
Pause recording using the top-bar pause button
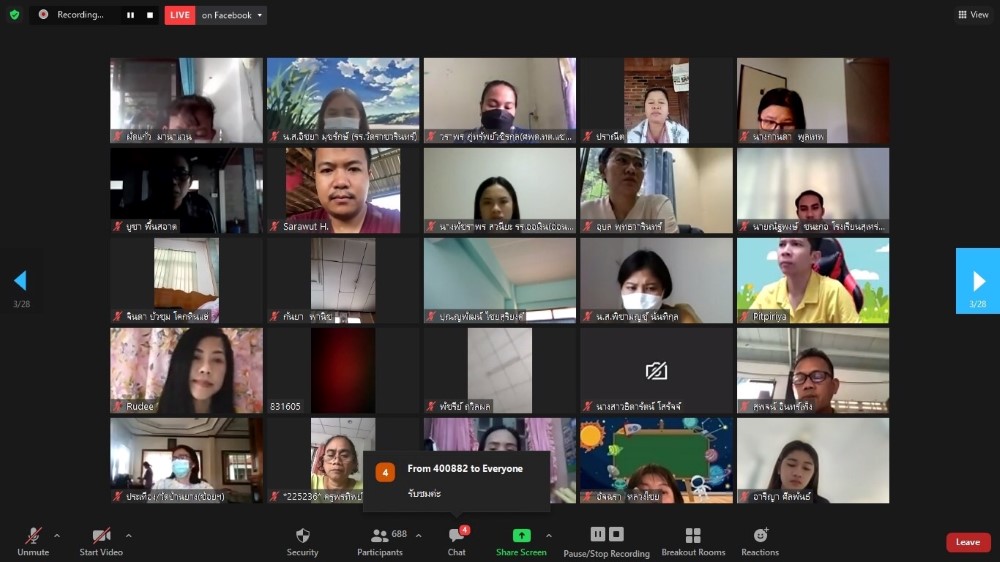click(x=130, y=15)
